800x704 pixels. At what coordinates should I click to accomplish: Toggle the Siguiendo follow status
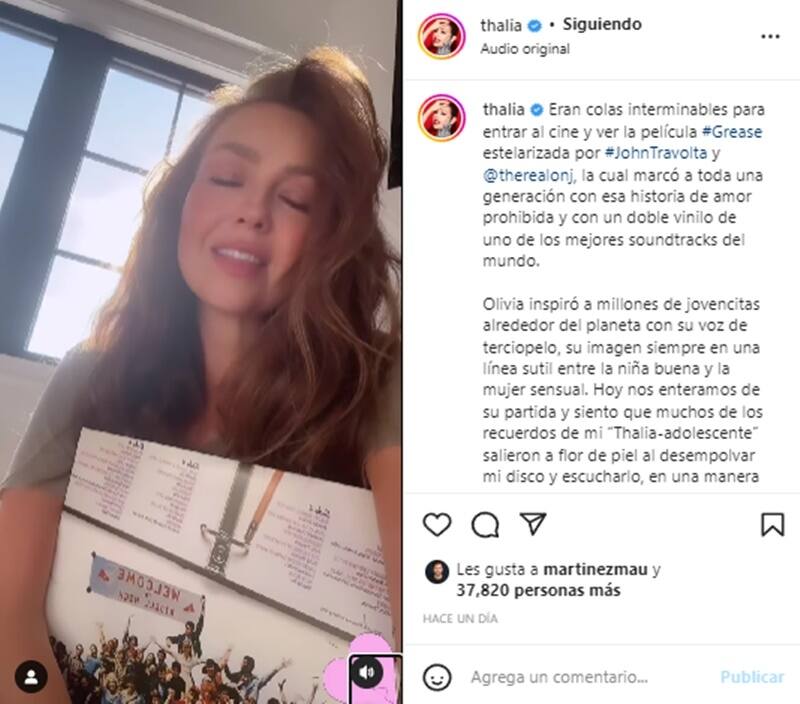[602, 24]
